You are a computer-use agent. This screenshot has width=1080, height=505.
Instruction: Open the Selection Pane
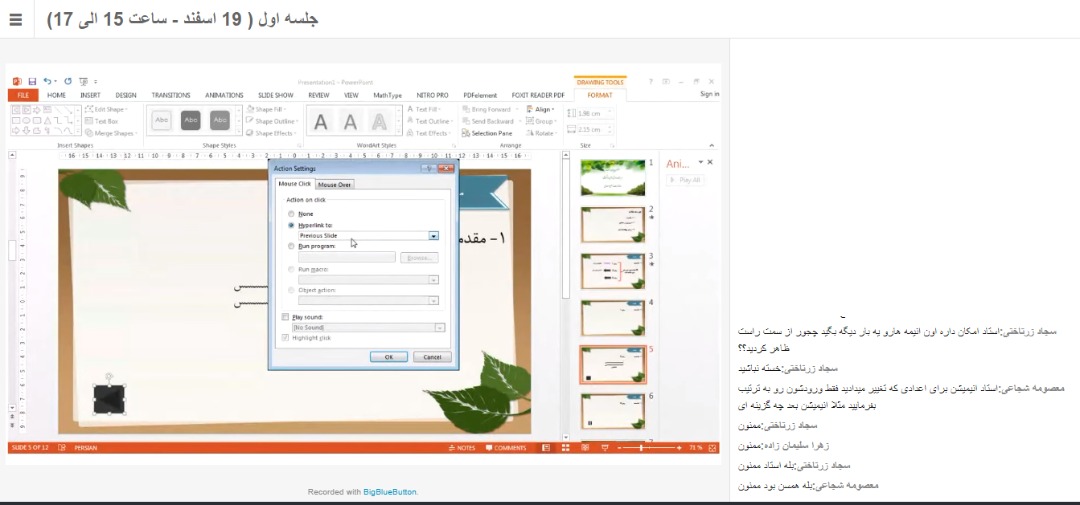(489, 133)
